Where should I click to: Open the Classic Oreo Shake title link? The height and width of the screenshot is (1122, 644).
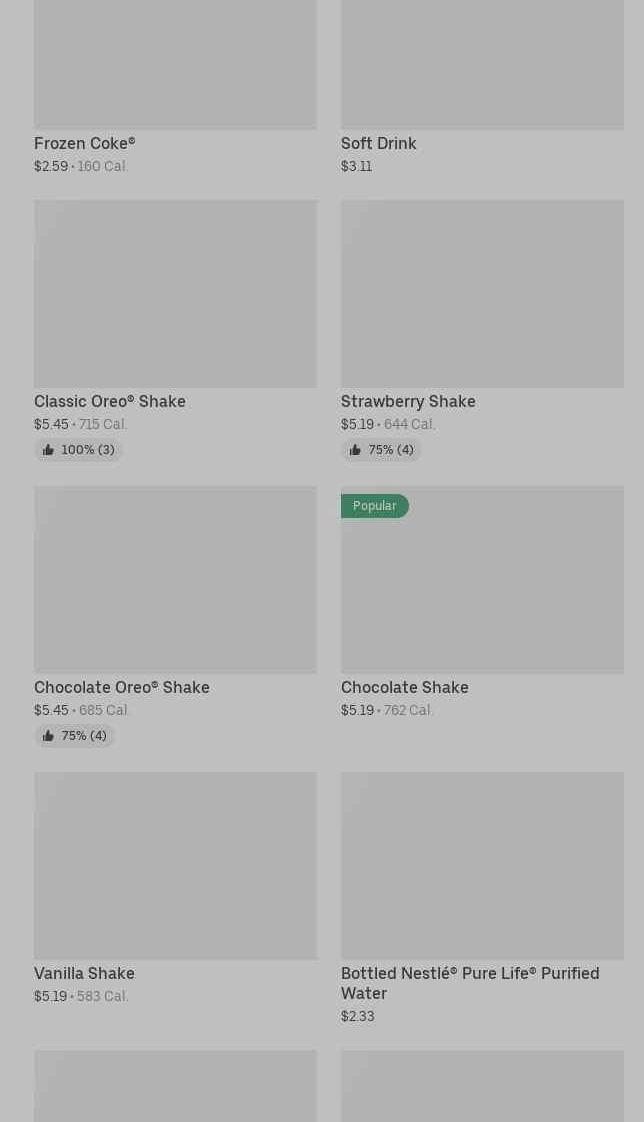coord(110,402)
